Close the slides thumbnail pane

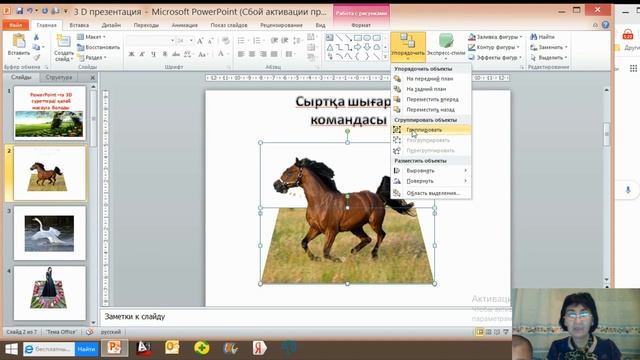tap(93, 77)
